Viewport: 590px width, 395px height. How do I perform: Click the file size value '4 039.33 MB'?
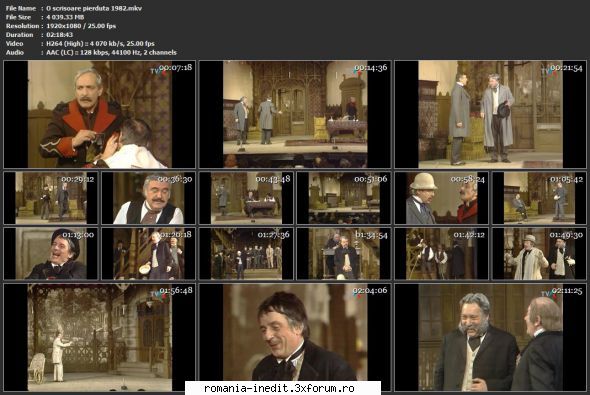[65, 17]
